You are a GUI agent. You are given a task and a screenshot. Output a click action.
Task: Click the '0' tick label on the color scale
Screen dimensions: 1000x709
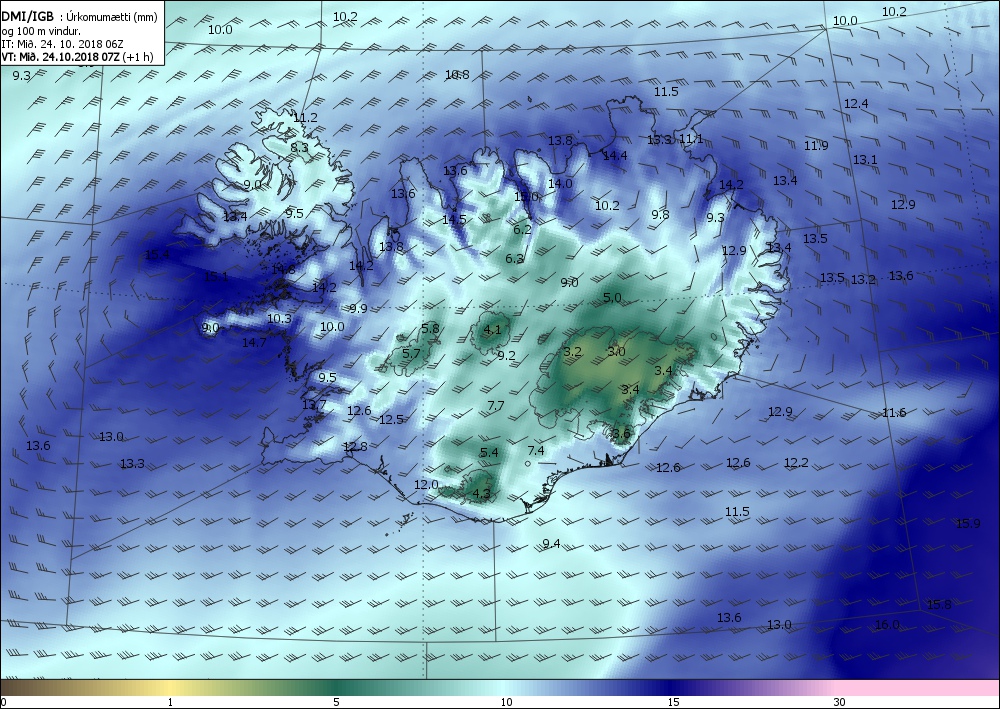[4, 702]
